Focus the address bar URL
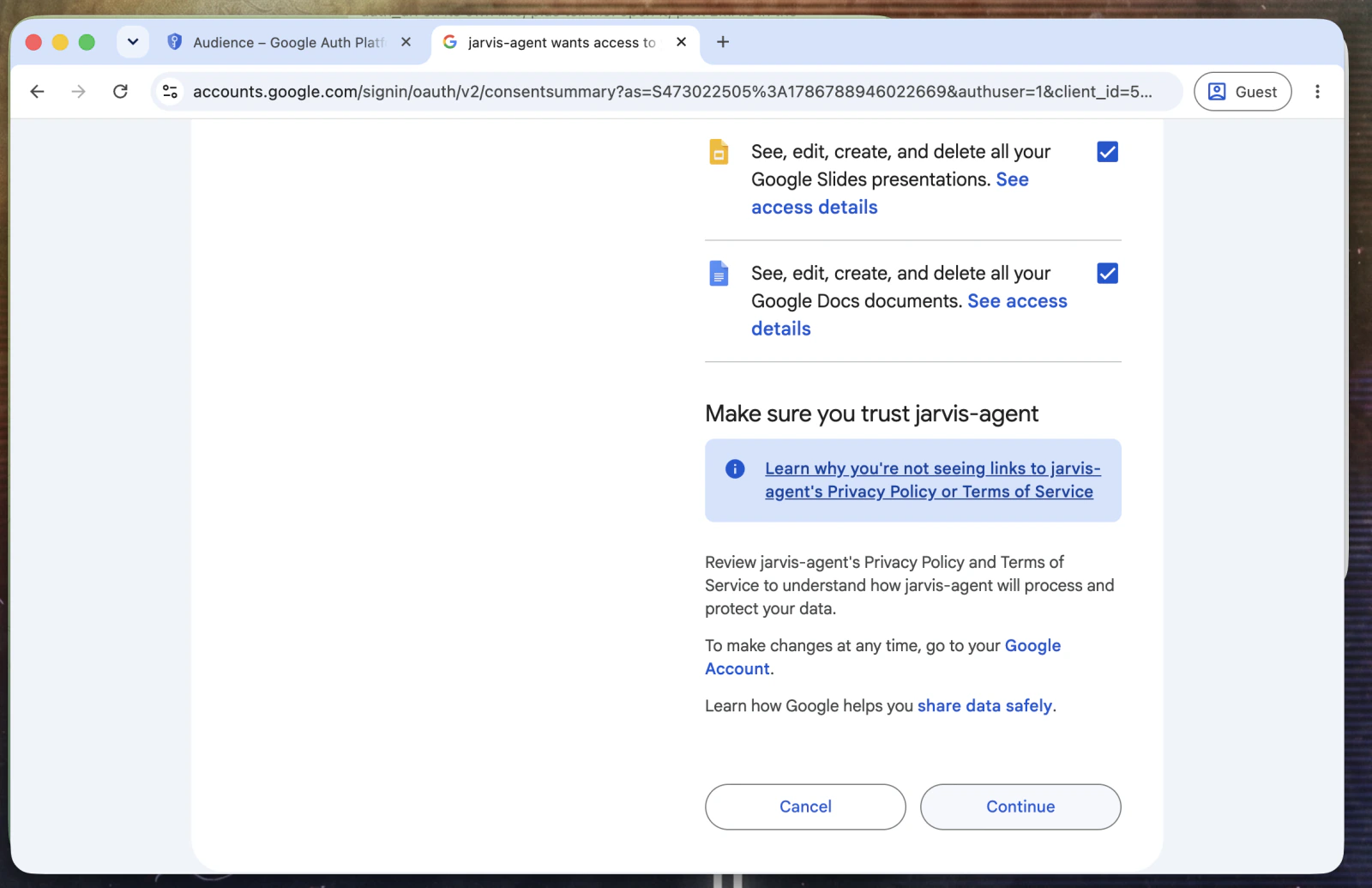The width and height of the screenshot is (1372, 888). pyautogui.click(x=672, y=92)
